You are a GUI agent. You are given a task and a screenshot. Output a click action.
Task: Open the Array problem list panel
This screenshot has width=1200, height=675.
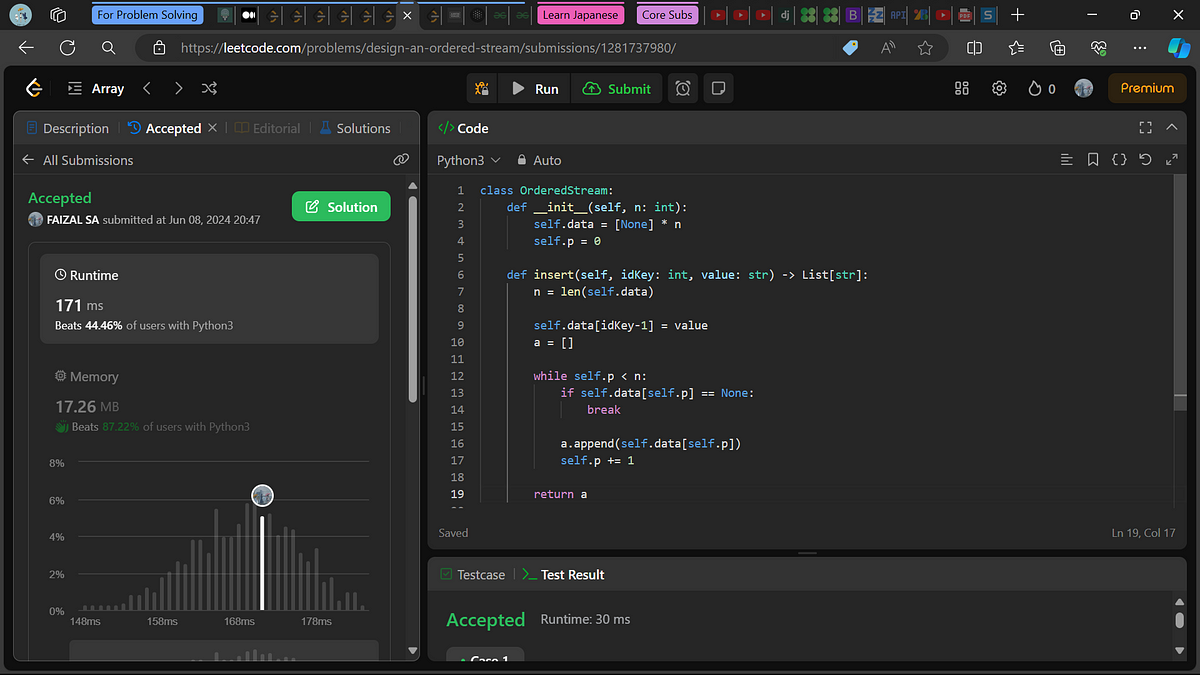point(95,88)
